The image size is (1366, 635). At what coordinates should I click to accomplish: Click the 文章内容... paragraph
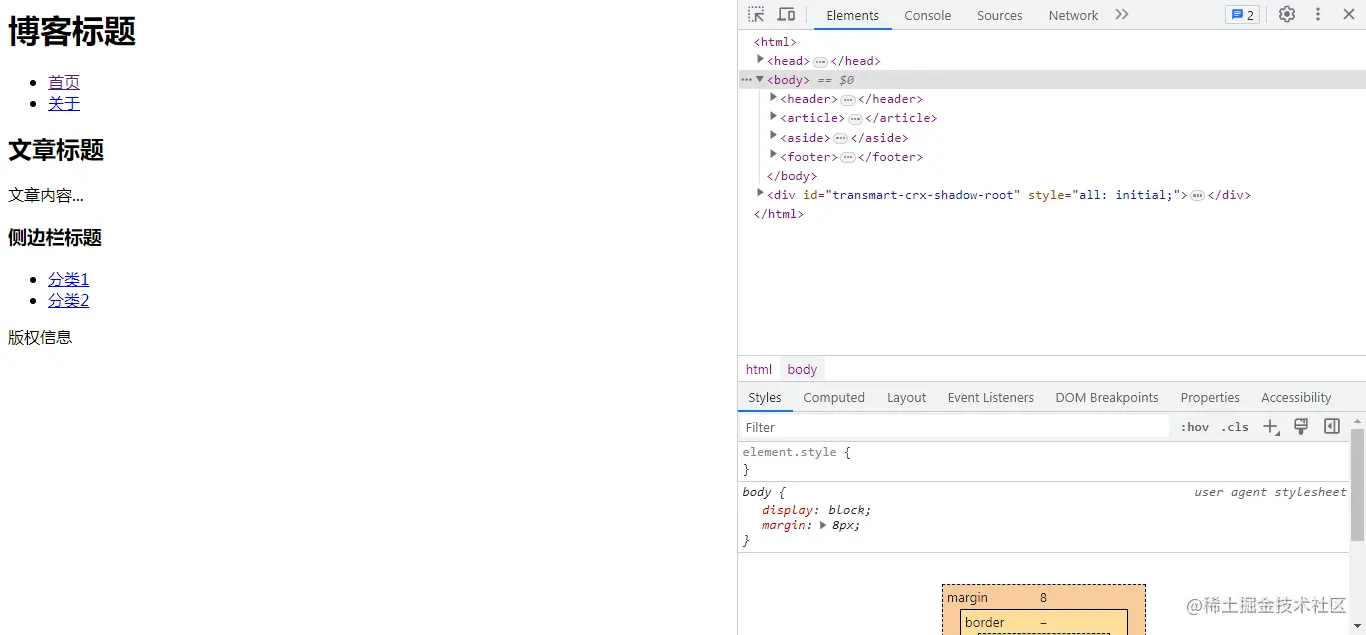pos(46,195)
